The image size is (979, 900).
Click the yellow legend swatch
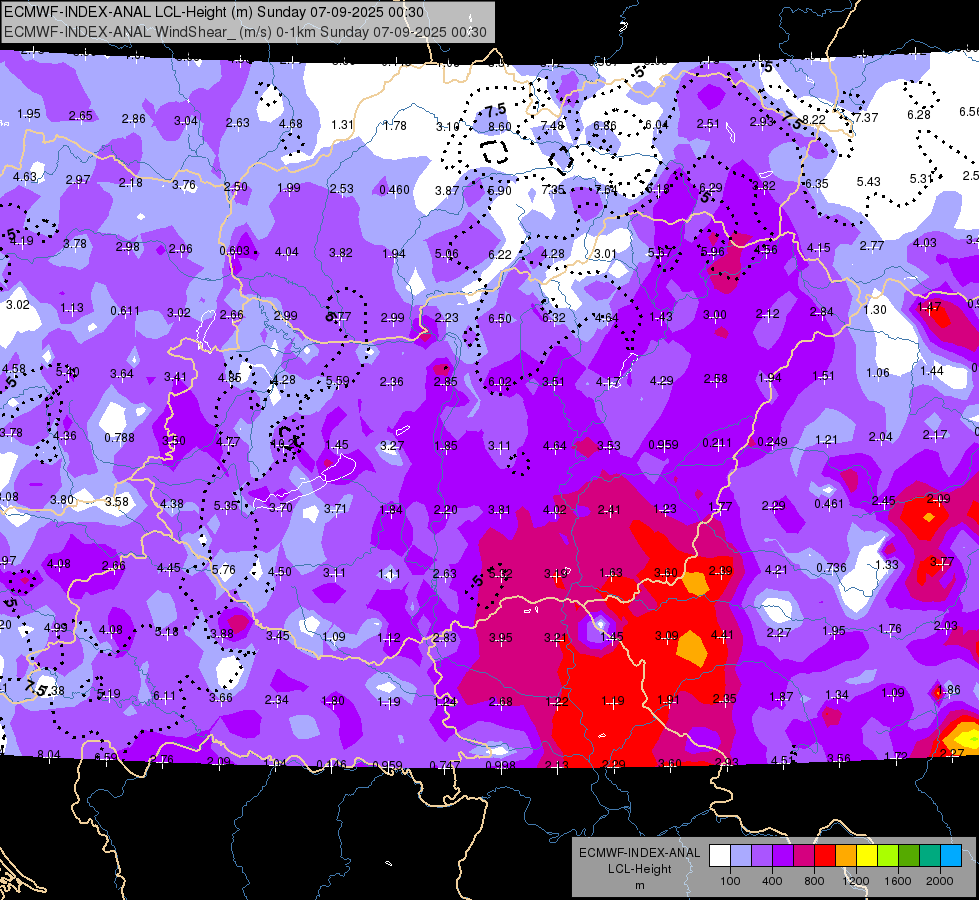click(x=867, y=856)
